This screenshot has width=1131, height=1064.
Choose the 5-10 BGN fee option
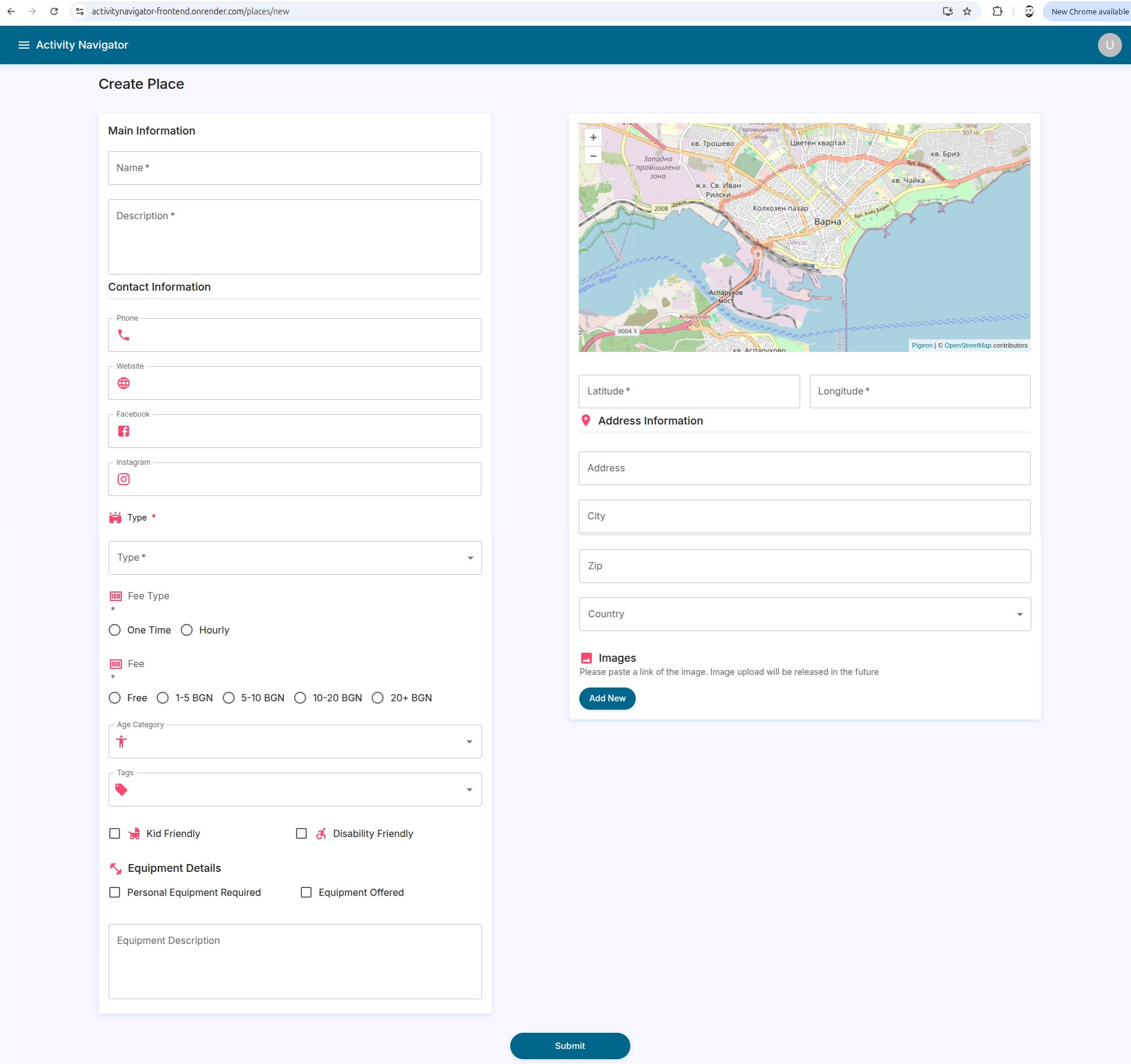coord(229,698)
